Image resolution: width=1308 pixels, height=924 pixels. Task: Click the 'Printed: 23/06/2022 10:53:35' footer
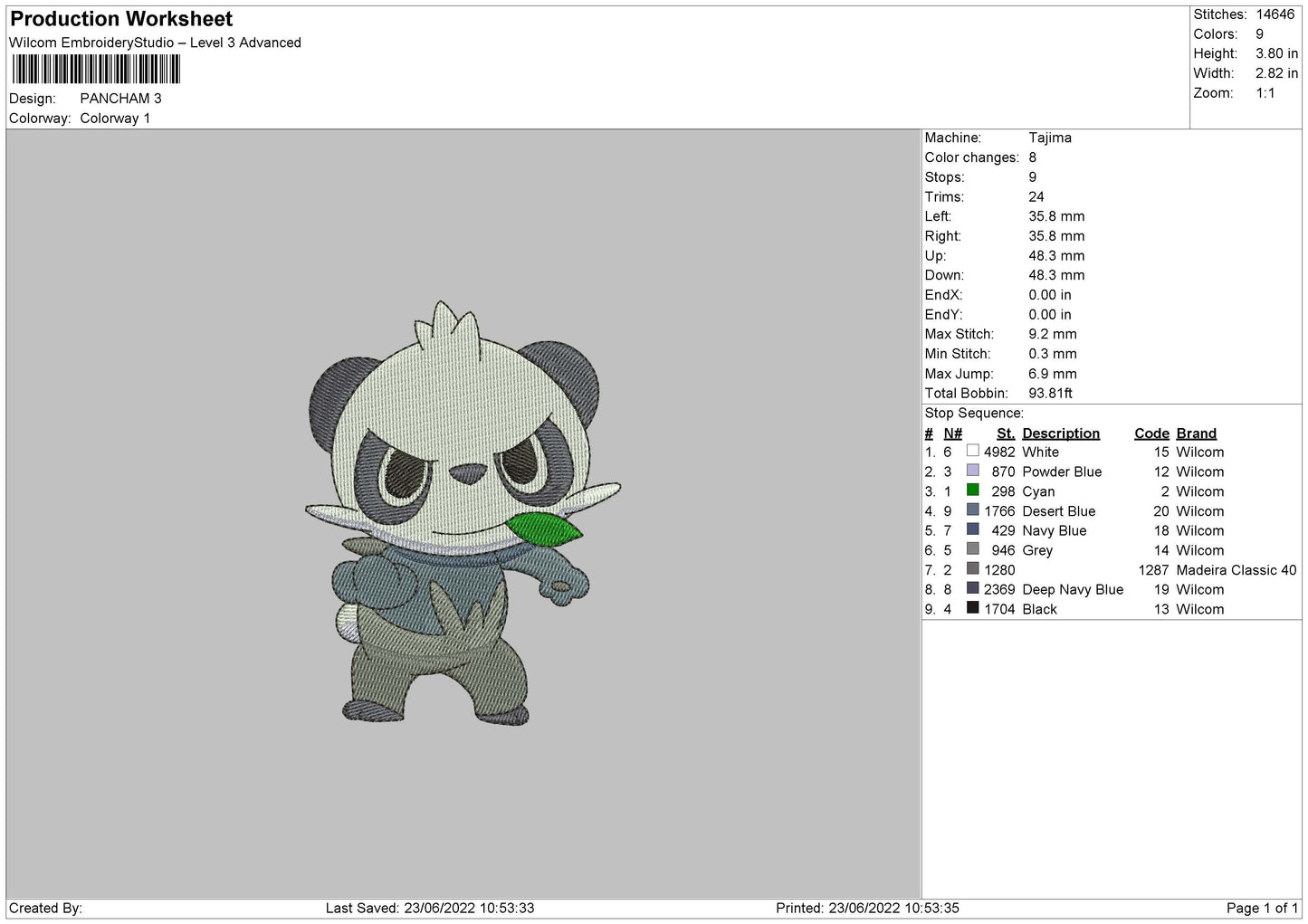[867, 908]
